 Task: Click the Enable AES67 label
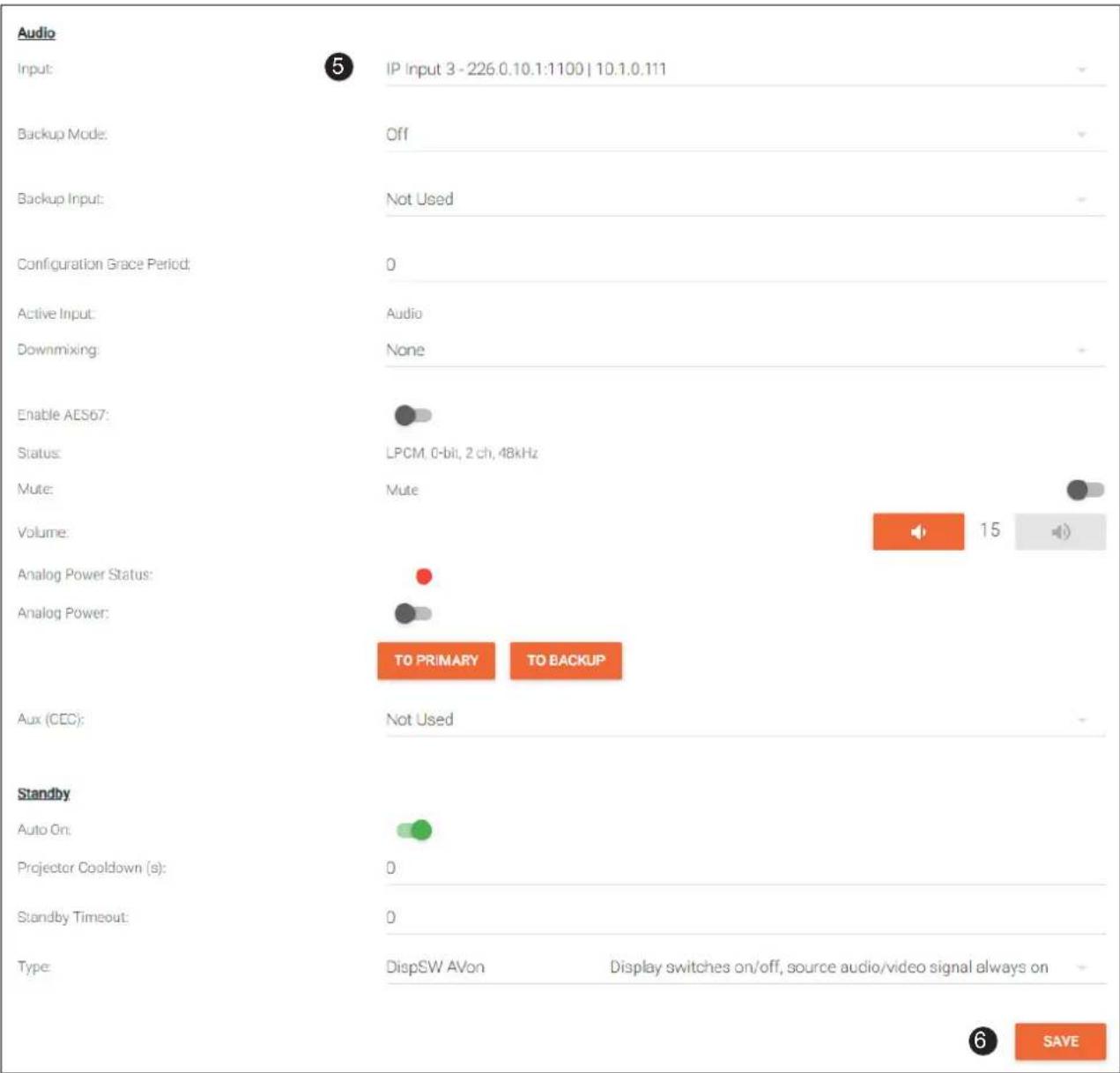[x=63, y=415]
